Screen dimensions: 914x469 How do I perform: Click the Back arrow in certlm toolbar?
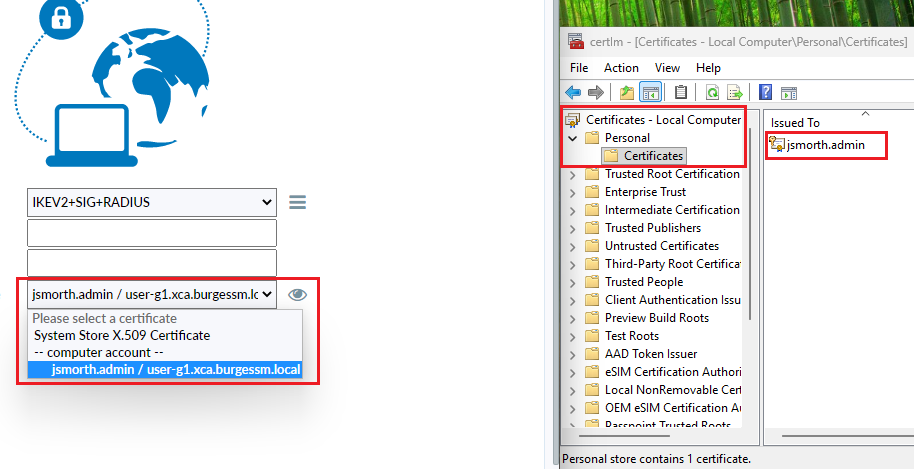coord(574,92)
